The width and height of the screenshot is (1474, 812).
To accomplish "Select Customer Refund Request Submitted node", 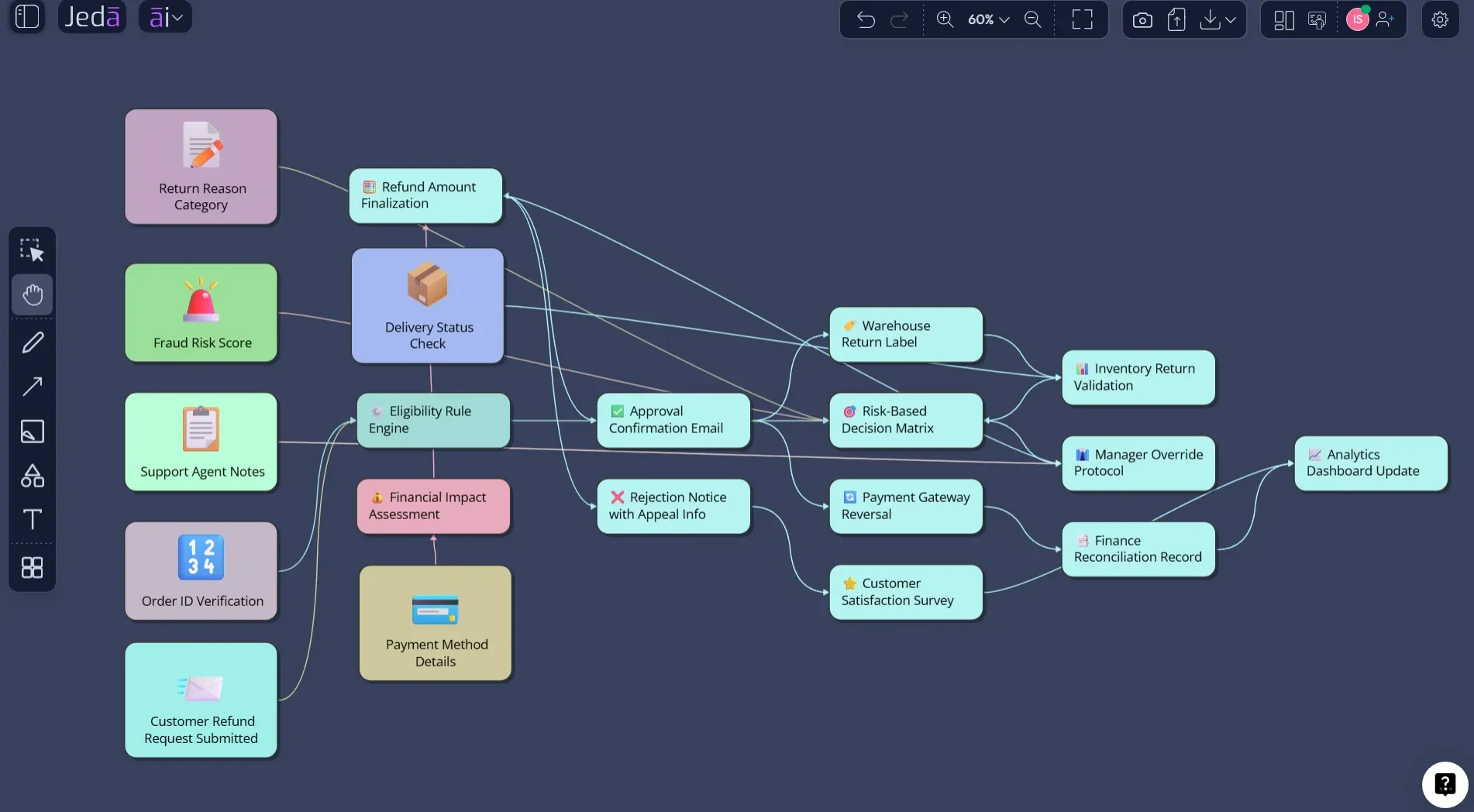I will (x=201, y=700).
